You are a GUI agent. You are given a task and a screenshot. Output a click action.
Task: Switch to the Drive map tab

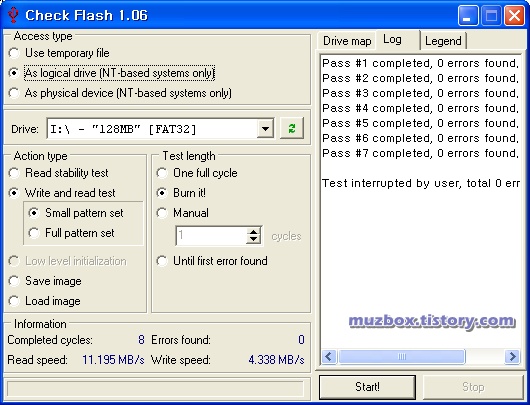[347, 41]
